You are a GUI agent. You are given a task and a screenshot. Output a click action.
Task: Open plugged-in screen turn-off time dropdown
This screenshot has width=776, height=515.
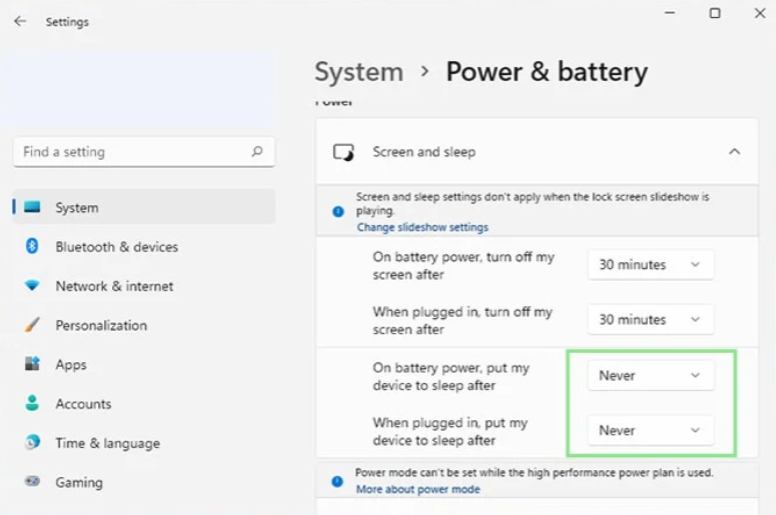click(x=650, y=320)
